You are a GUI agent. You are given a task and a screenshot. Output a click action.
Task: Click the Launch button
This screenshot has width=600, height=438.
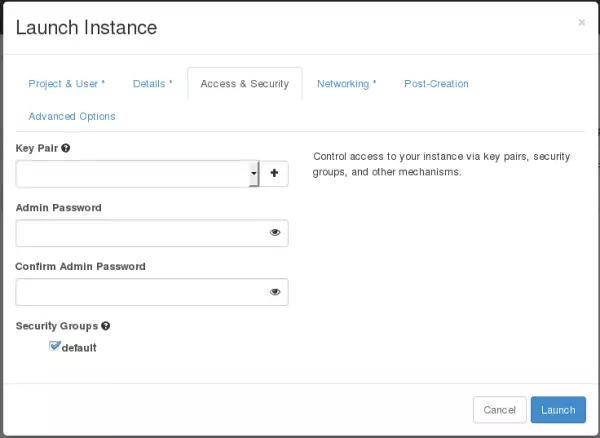558,410
